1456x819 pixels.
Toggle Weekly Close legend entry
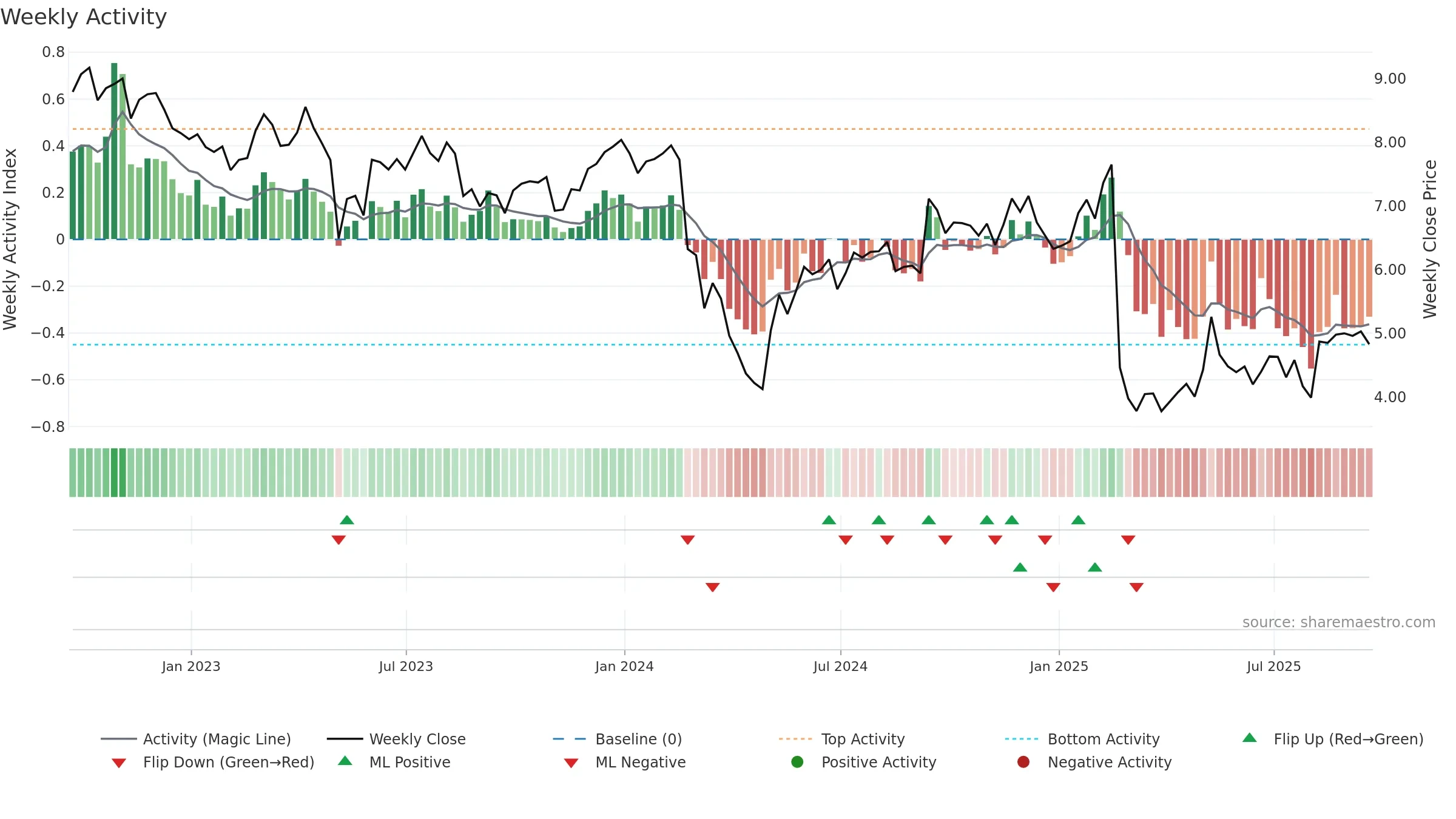[396, 739]
